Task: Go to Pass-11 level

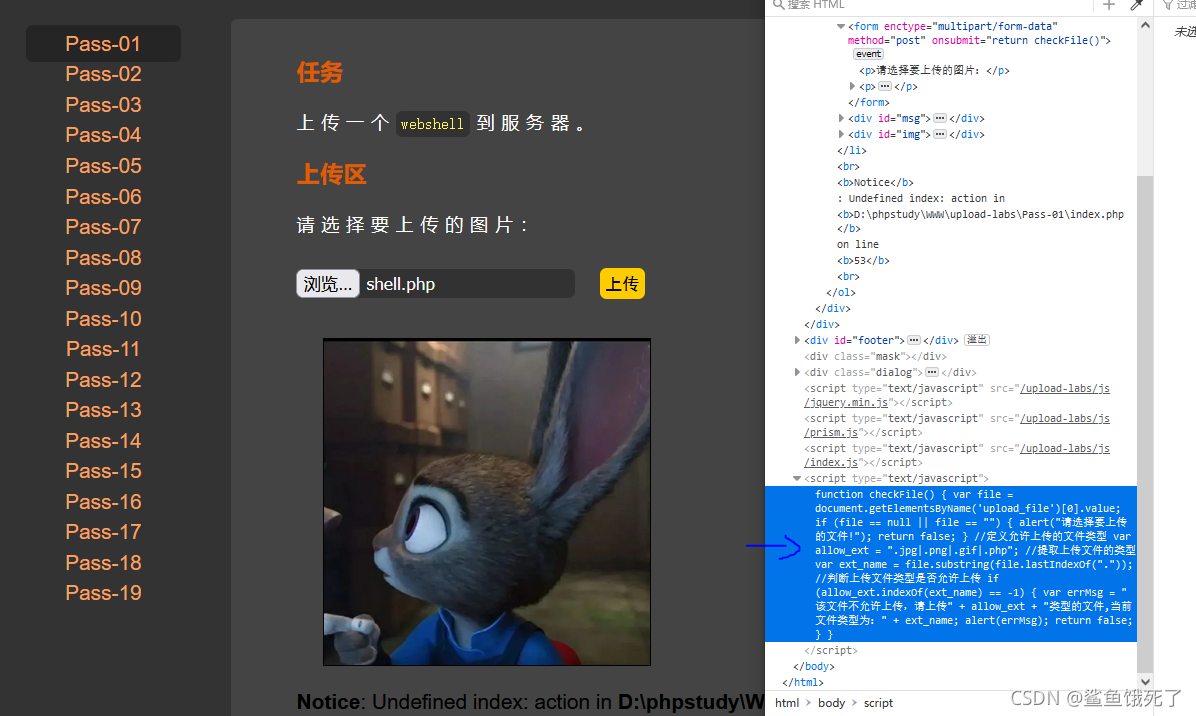Action: click(103, 348)
